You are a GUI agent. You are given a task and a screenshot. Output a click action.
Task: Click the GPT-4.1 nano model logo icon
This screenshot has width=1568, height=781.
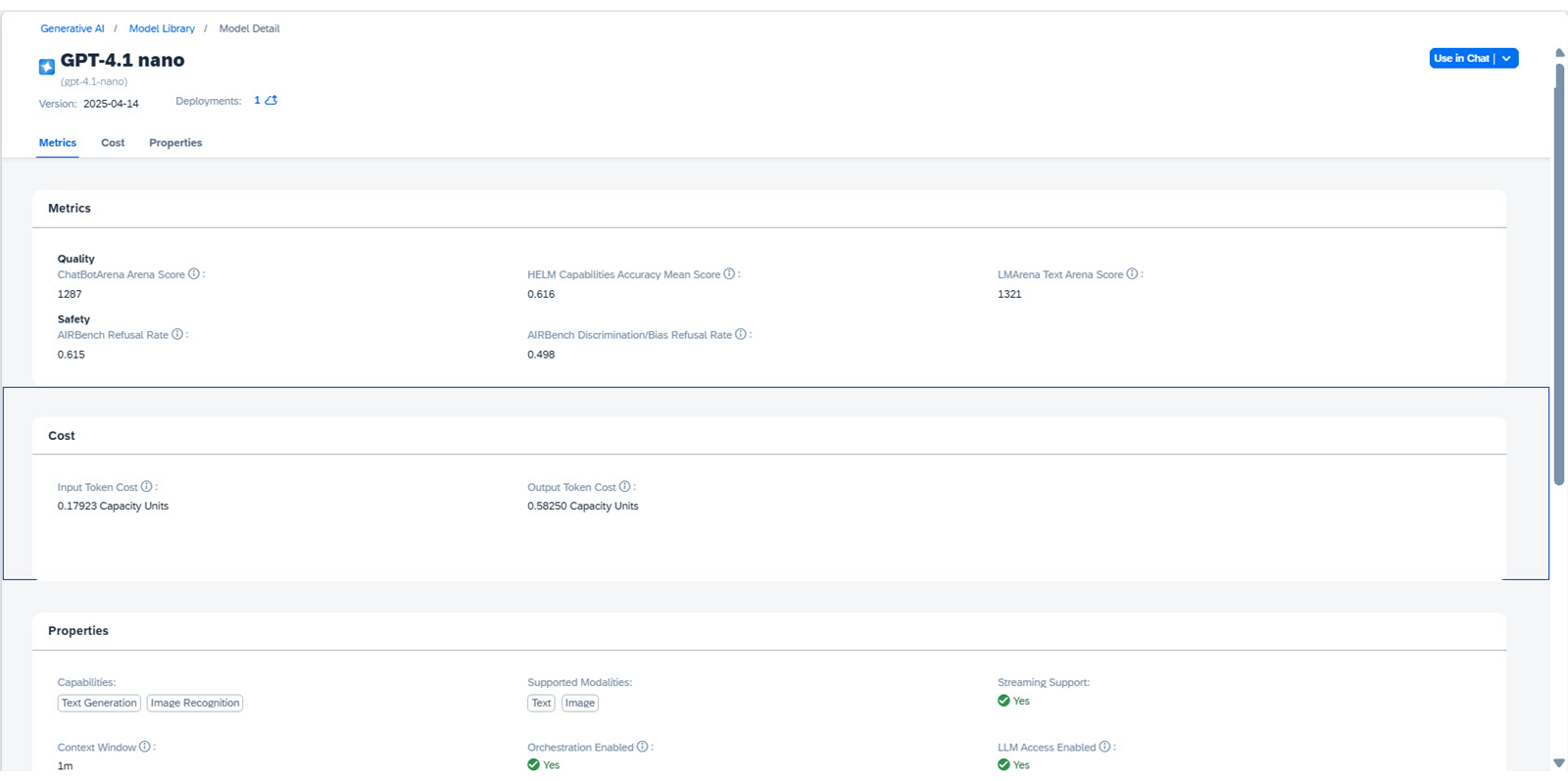[46, 67]
